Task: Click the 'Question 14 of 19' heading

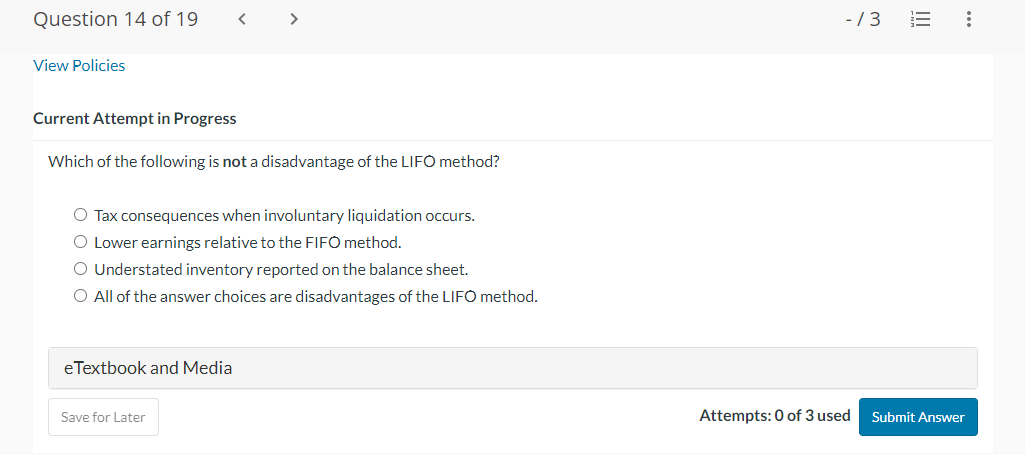Action: (115, 19)
